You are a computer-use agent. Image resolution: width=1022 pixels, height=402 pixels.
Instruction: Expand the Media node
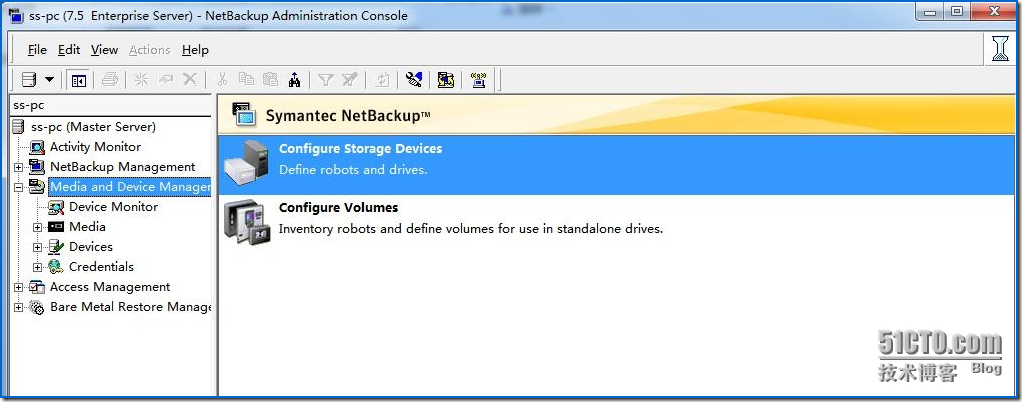pyautogui.click(x=38, y=227)
